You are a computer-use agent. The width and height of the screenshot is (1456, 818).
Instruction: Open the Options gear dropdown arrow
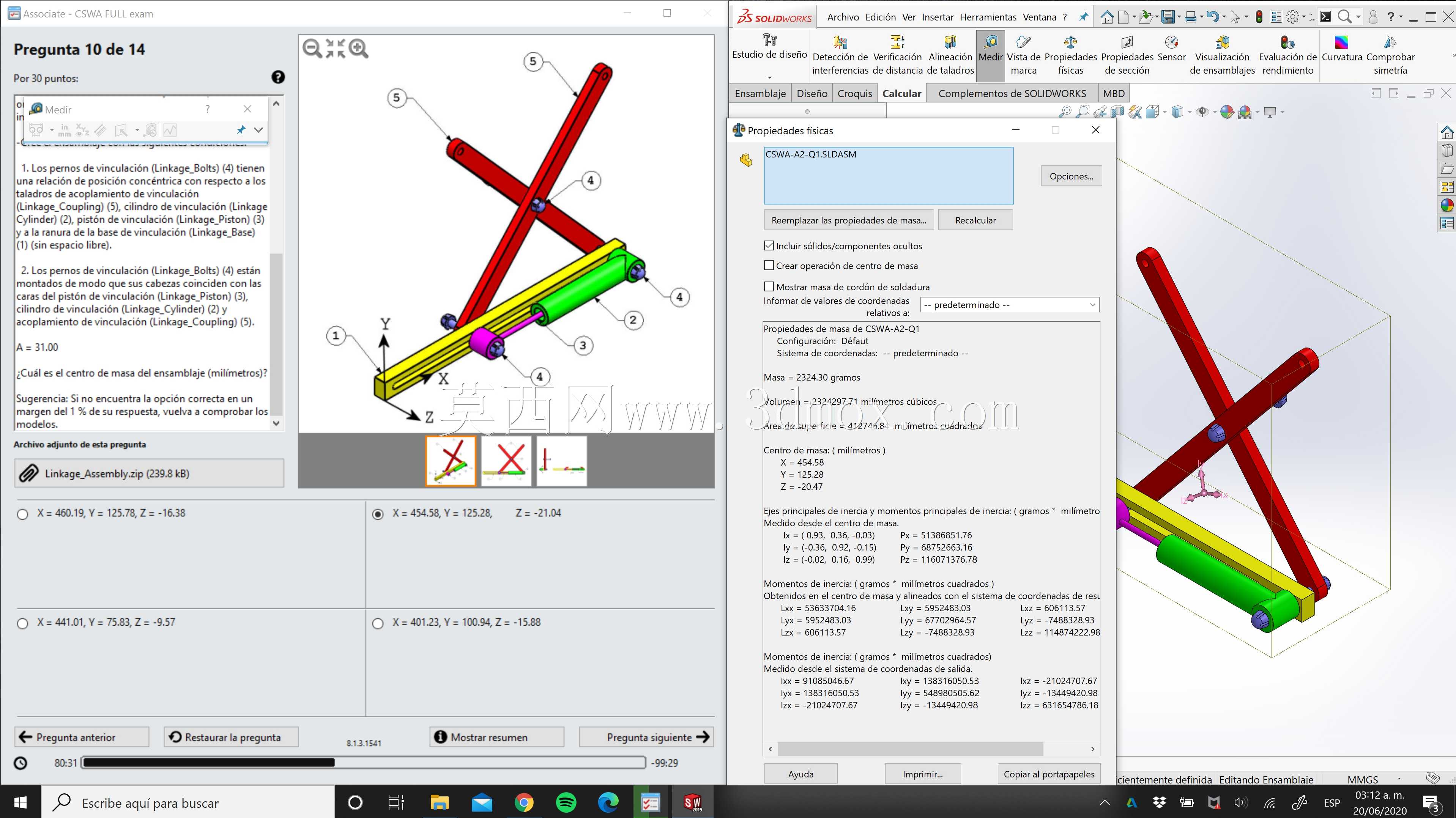1303,17
